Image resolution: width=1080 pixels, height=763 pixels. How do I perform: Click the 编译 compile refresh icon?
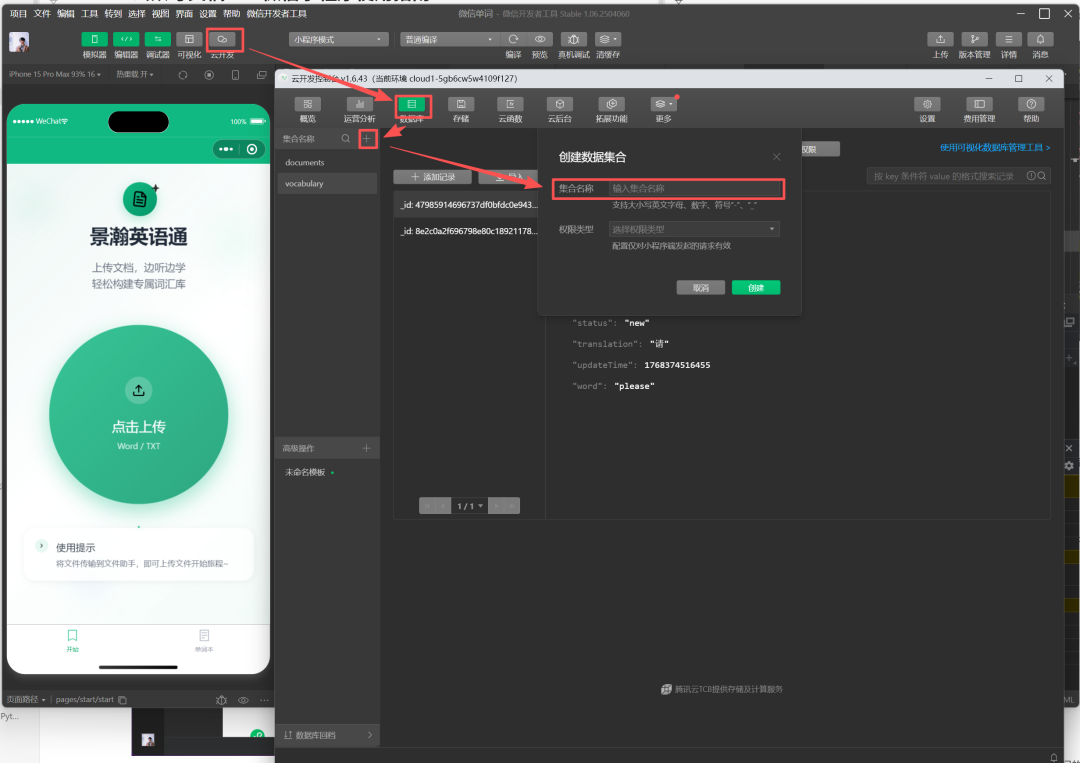pos(513,39)
